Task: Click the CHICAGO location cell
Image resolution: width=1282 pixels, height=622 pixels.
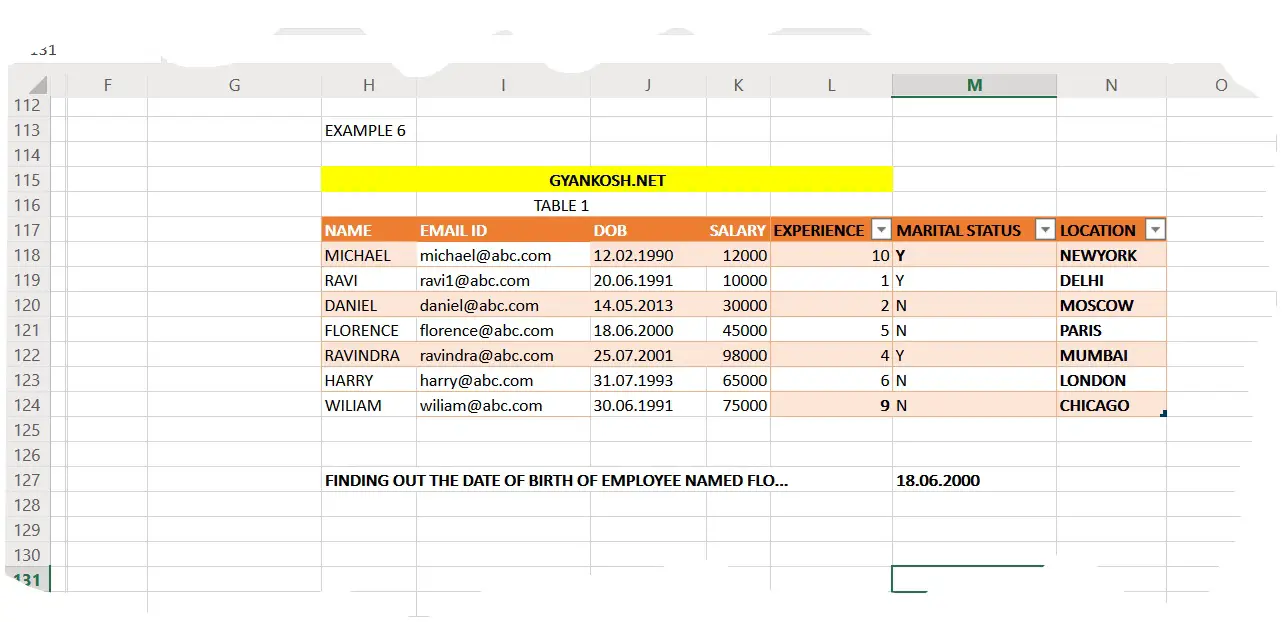Action: coord(1111,405)
